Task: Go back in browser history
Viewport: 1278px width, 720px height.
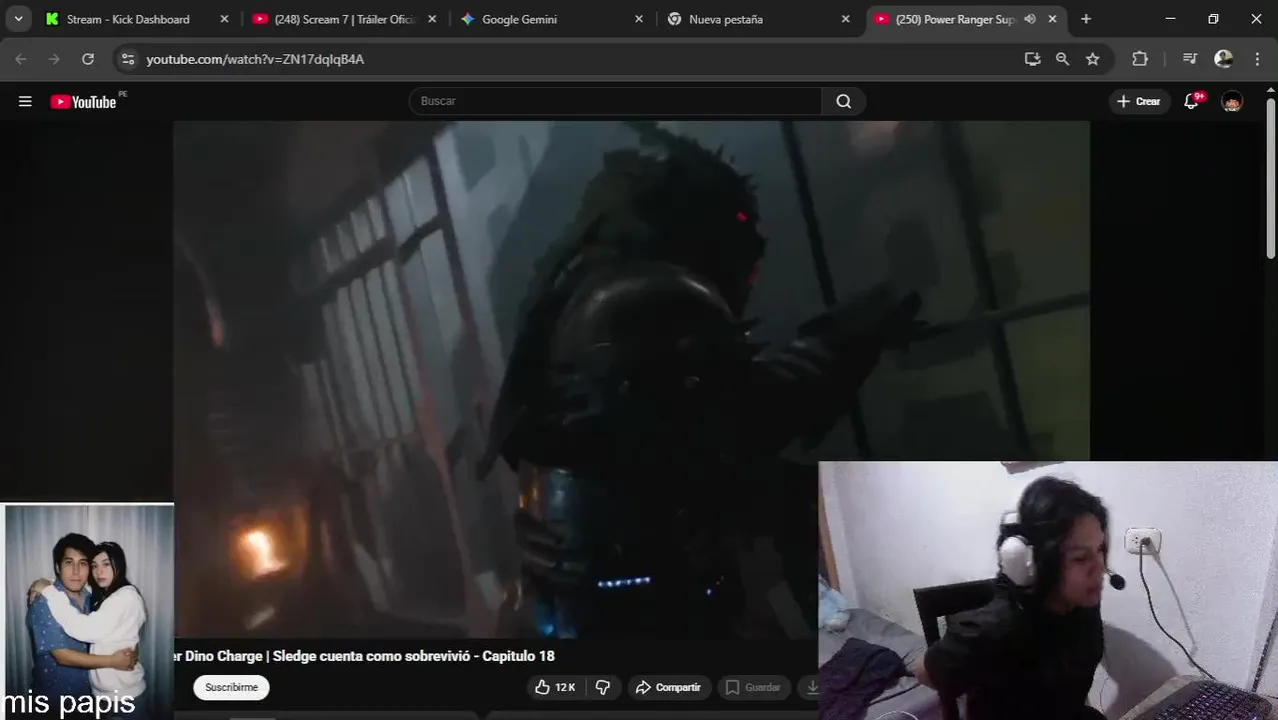Action: 21,59
